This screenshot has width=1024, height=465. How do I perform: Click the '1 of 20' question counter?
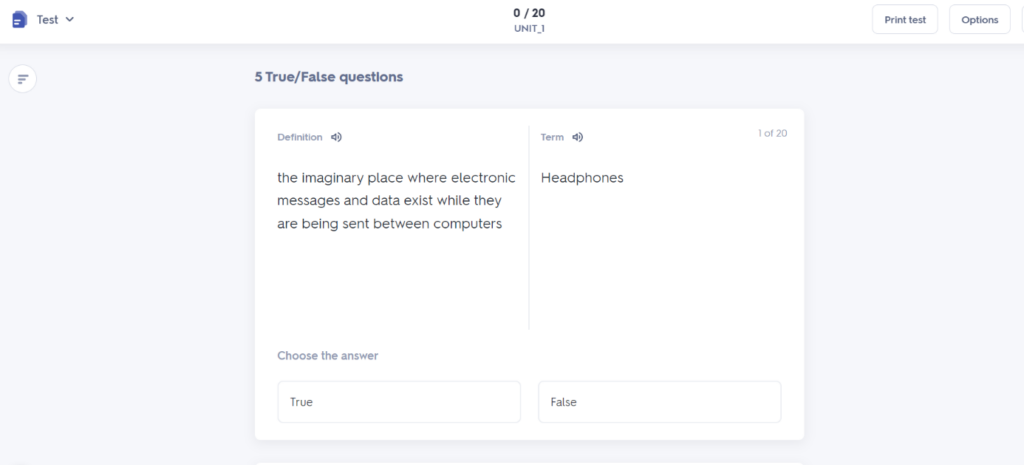772,133
